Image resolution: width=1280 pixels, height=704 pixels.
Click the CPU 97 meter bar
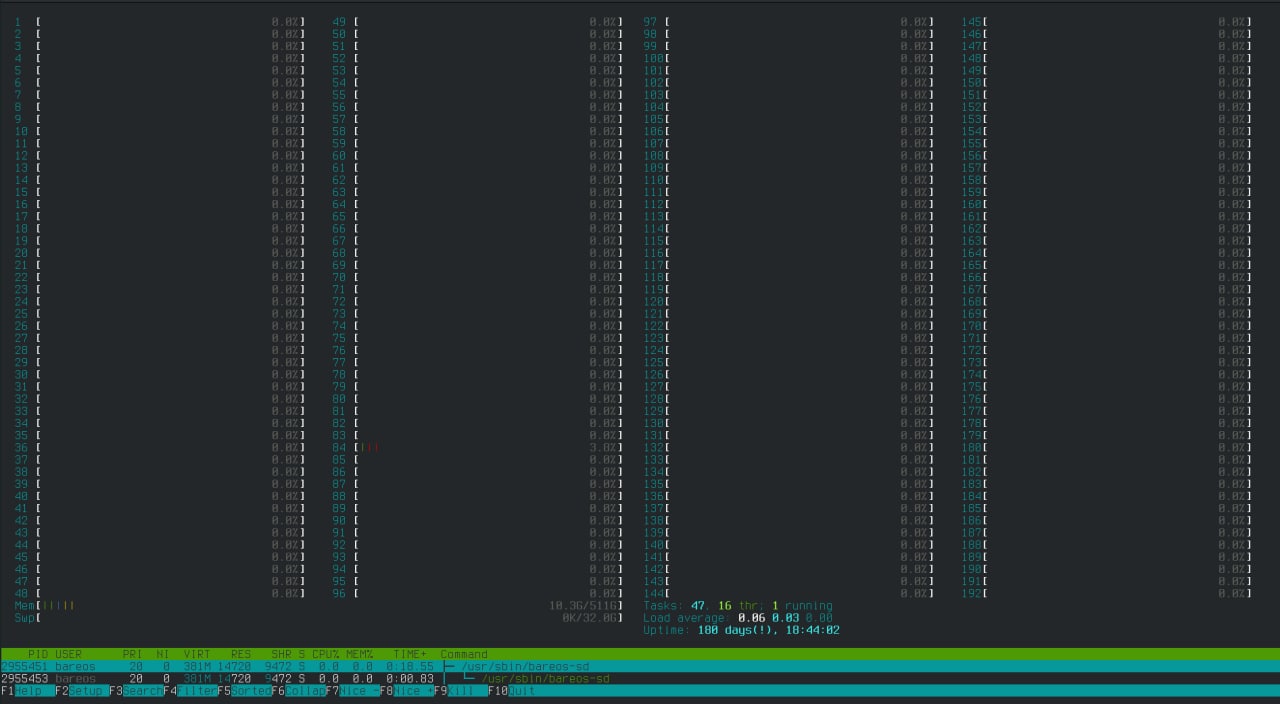coord(789,21)
